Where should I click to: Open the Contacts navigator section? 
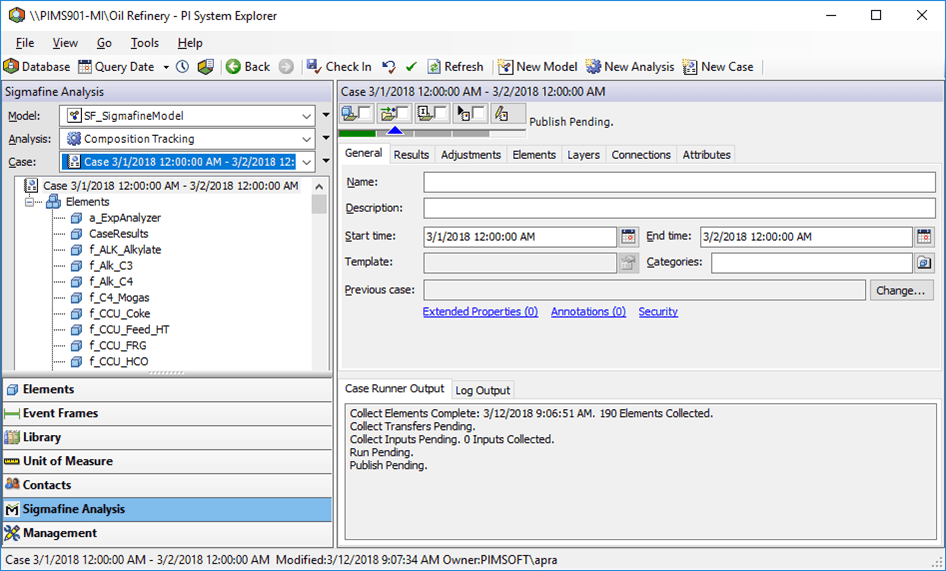167,485
